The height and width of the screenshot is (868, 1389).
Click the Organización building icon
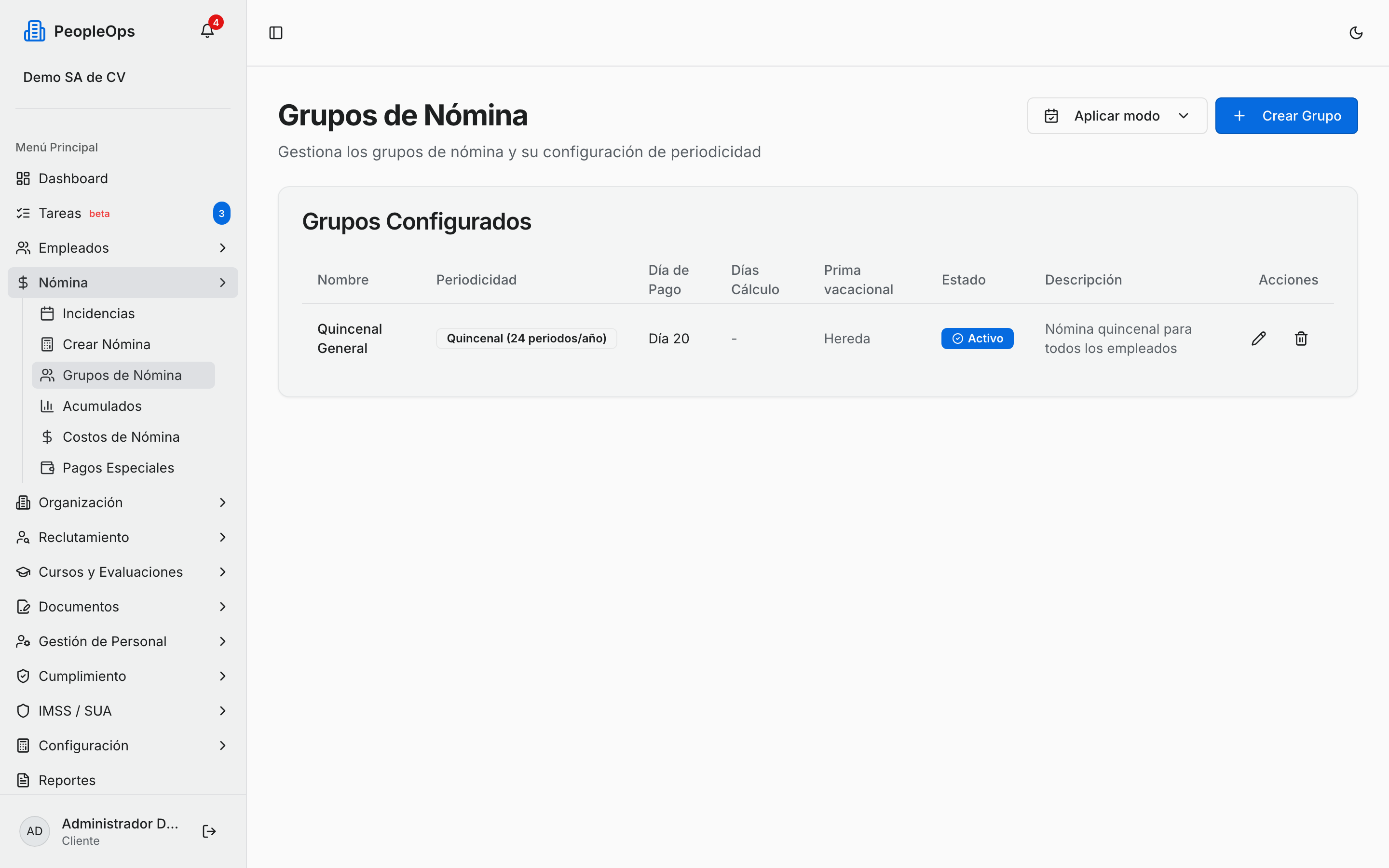coord(23,503)
